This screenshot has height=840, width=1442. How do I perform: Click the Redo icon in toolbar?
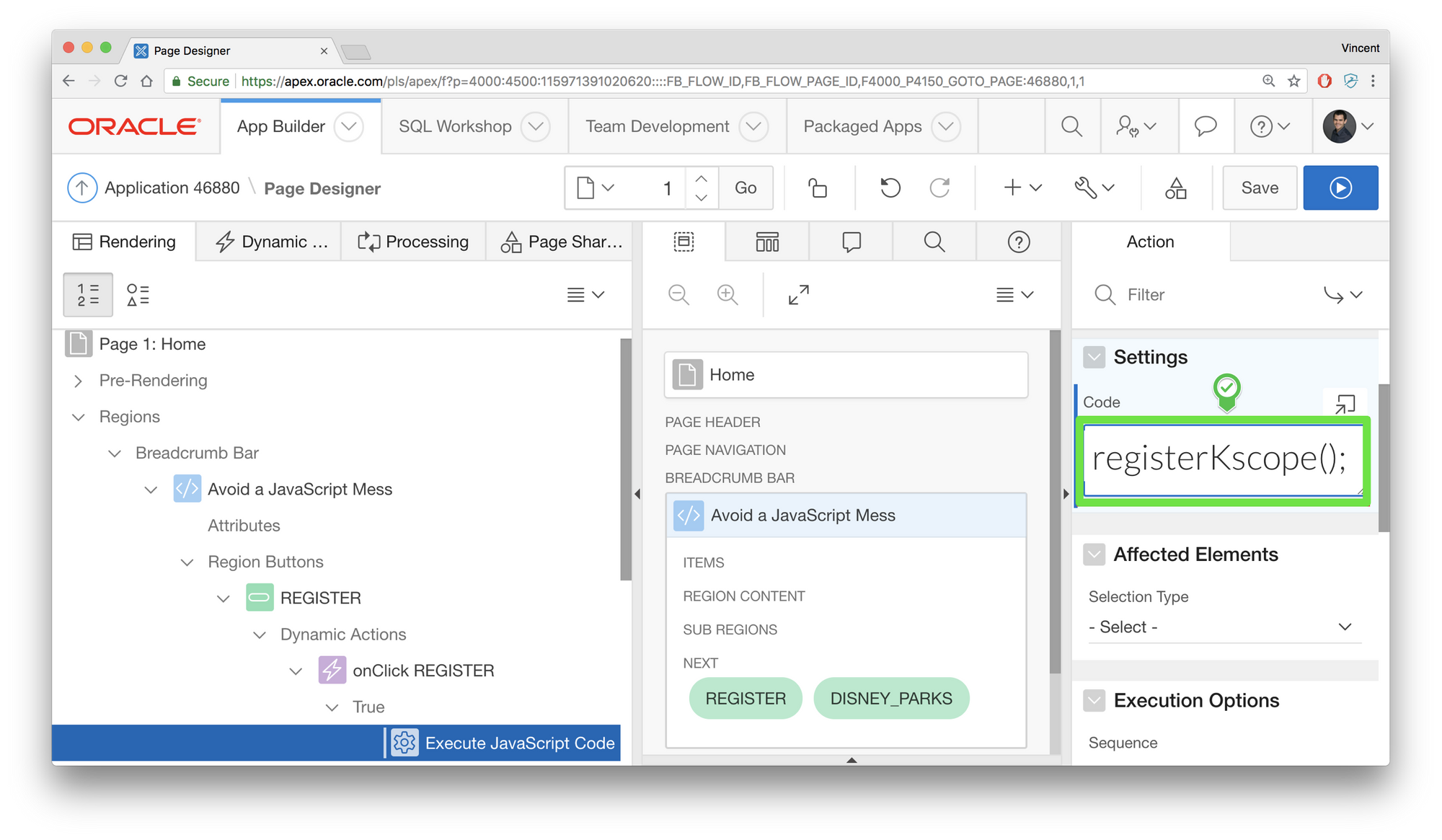click(939, 188)
